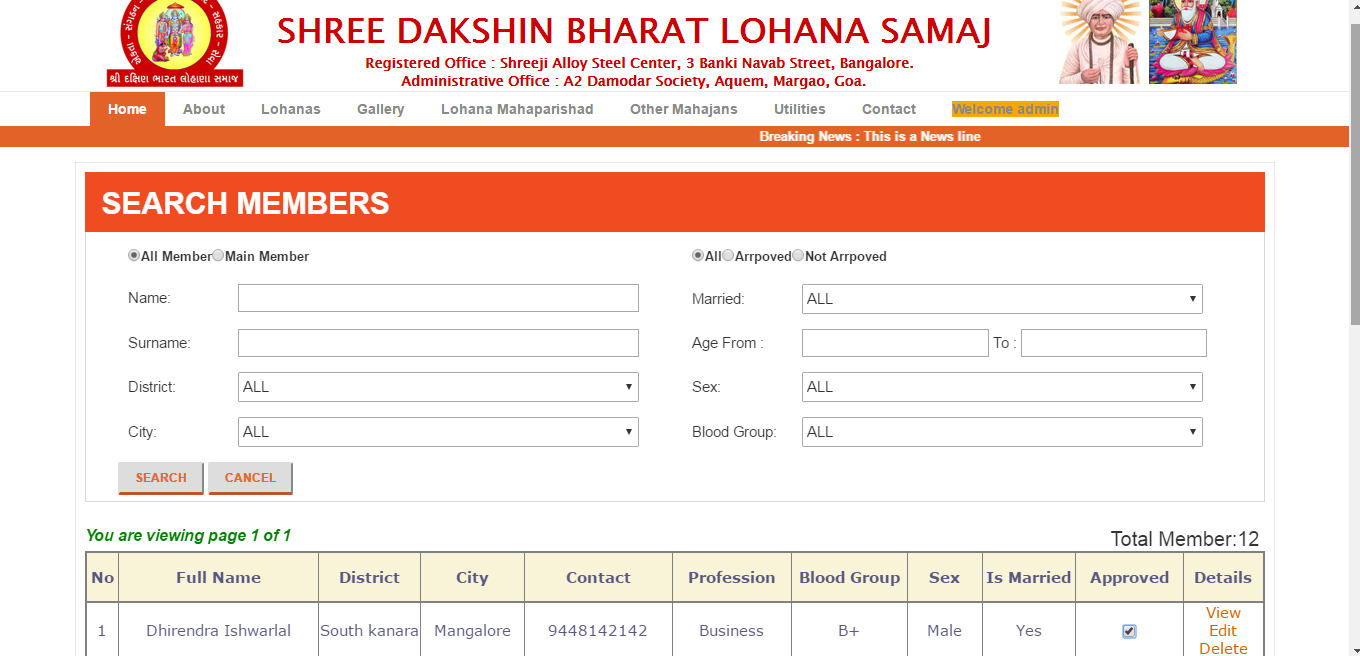
Task: Open the Married dropdown
Action: 1002,299
